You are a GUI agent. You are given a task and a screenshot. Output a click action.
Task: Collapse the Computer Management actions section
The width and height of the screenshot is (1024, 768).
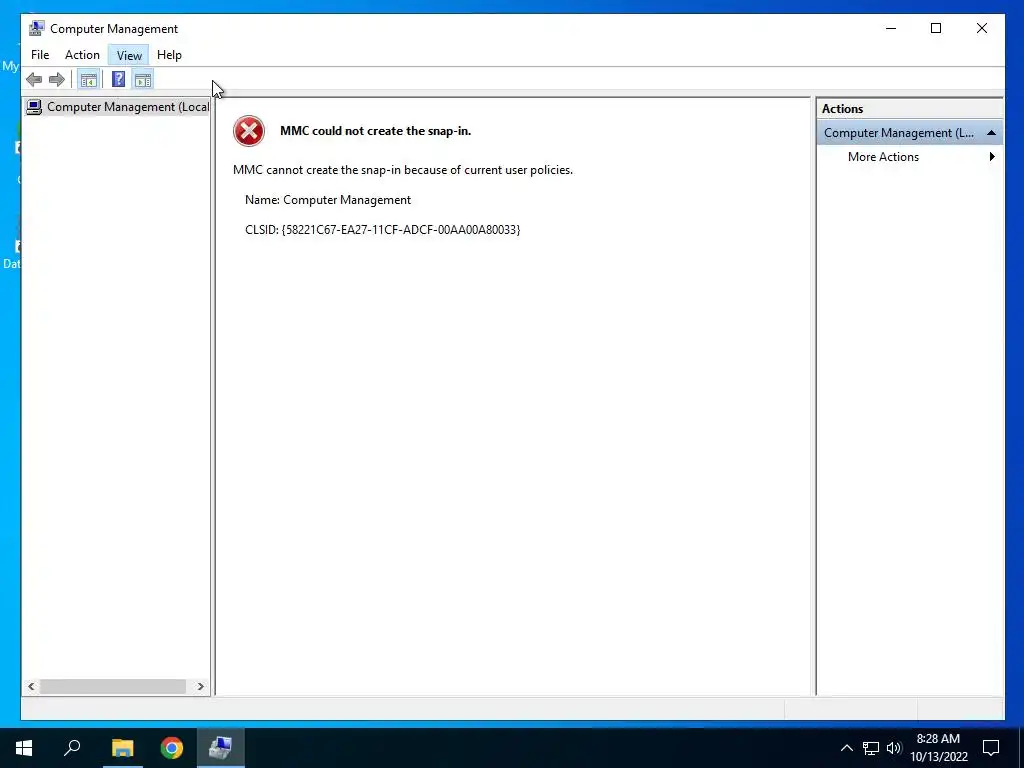click(991, 133)
